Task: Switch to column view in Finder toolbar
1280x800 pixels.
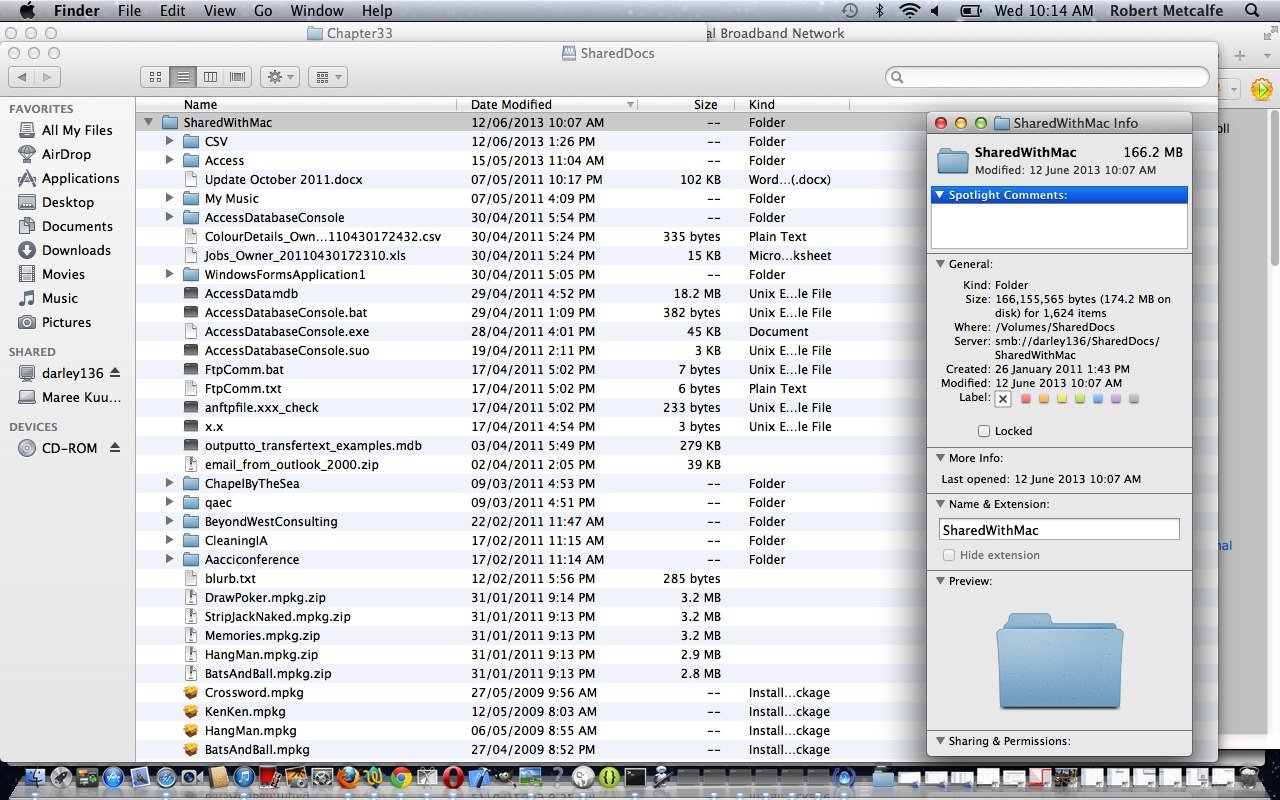Action: click(210, 77)
